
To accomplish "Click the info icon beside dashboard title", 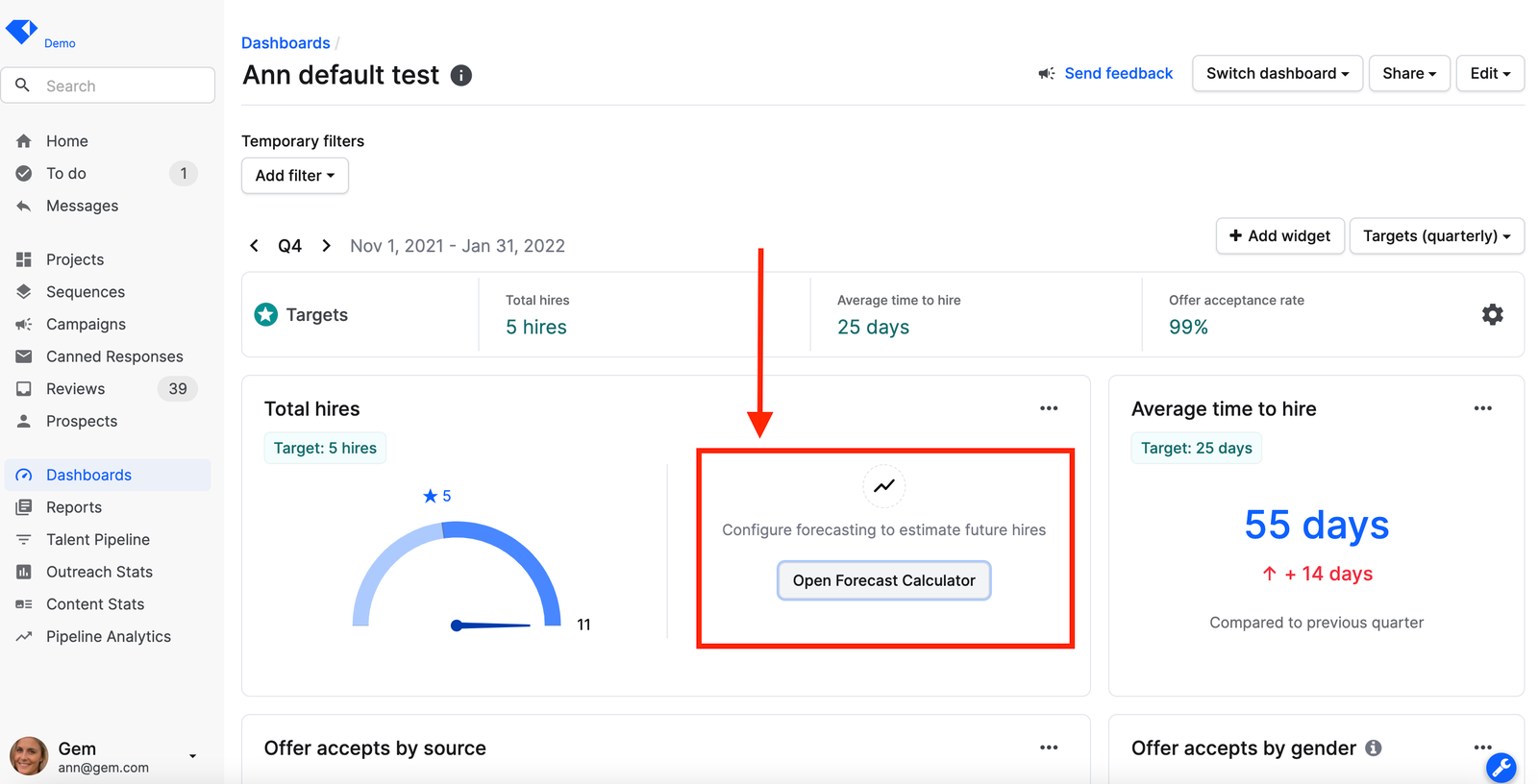I will point(461,75).
